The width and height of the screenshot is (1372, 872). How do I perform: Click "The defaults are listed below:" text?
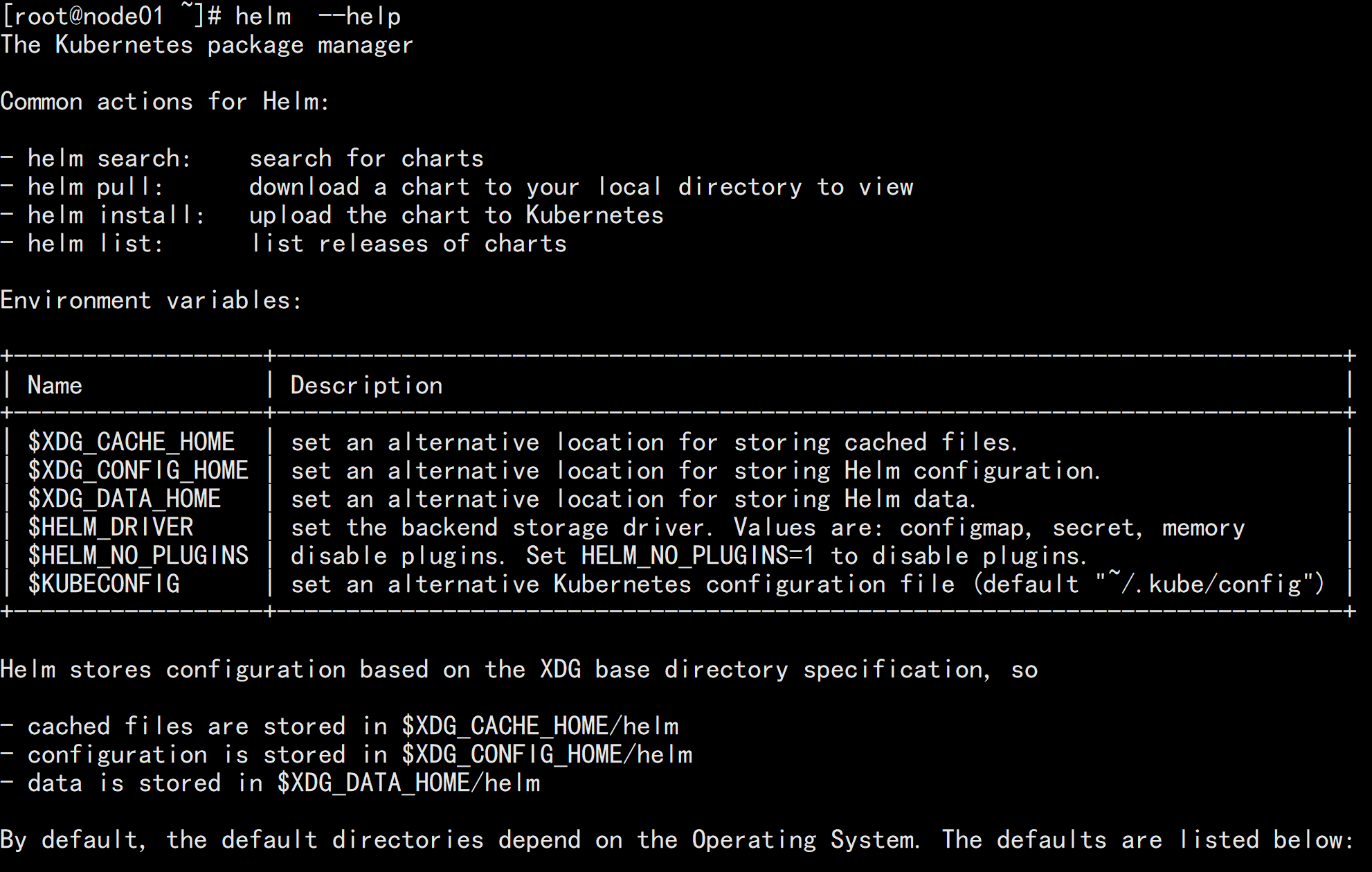[x=1148, y=839]
